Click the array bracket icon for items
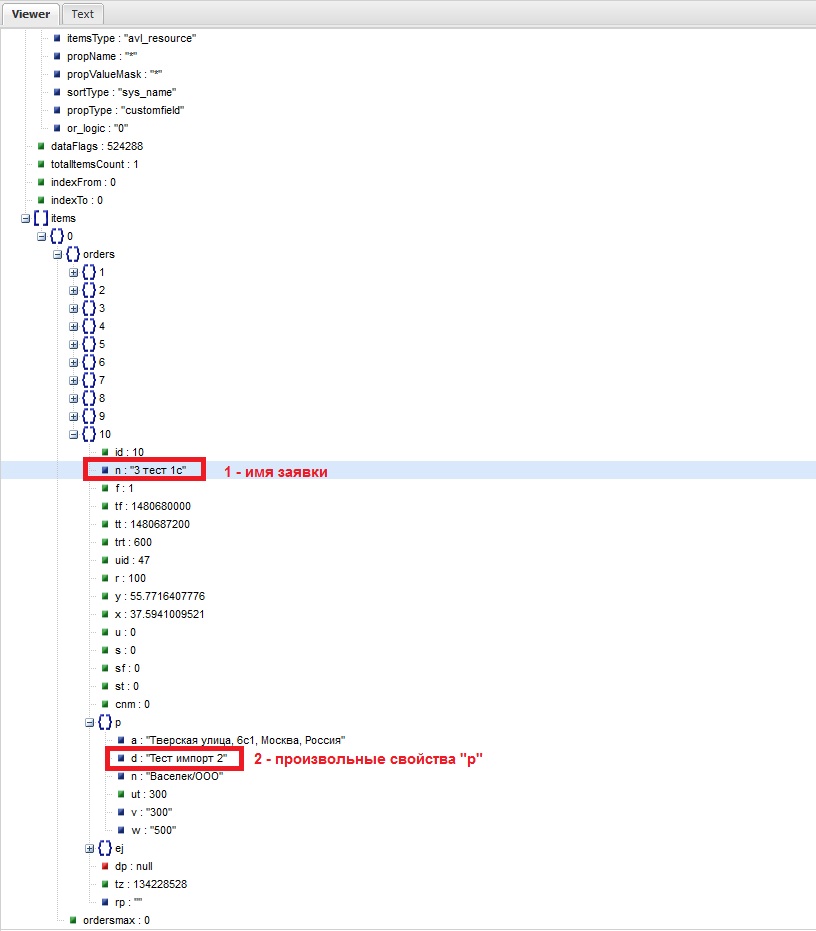Image resolution: width=816 pixels, height=931 pixels. [40, 218]
